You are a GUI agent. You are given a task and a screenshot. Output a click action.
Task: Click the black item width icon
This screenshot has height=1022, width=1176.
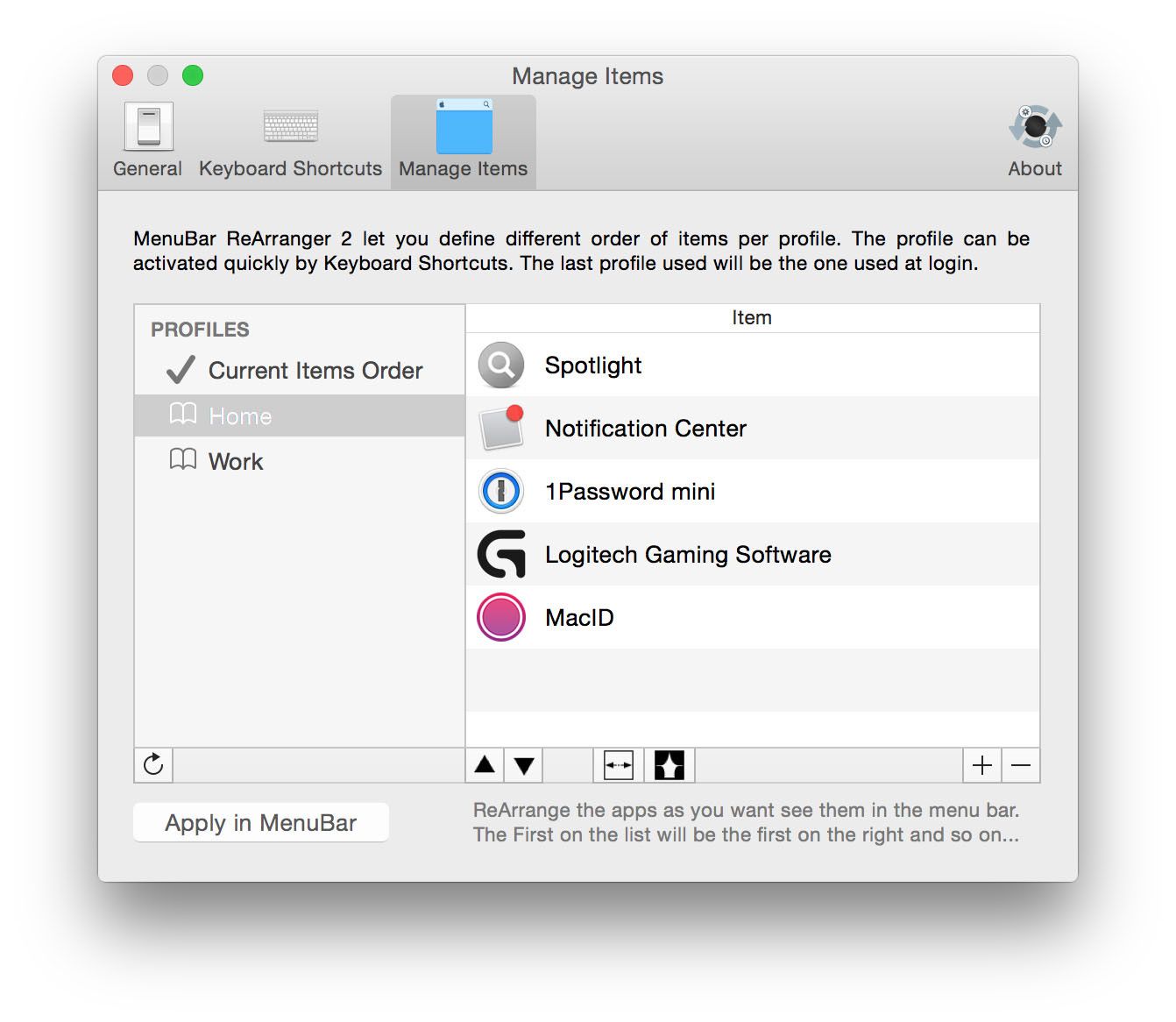(x=669, y=764)
